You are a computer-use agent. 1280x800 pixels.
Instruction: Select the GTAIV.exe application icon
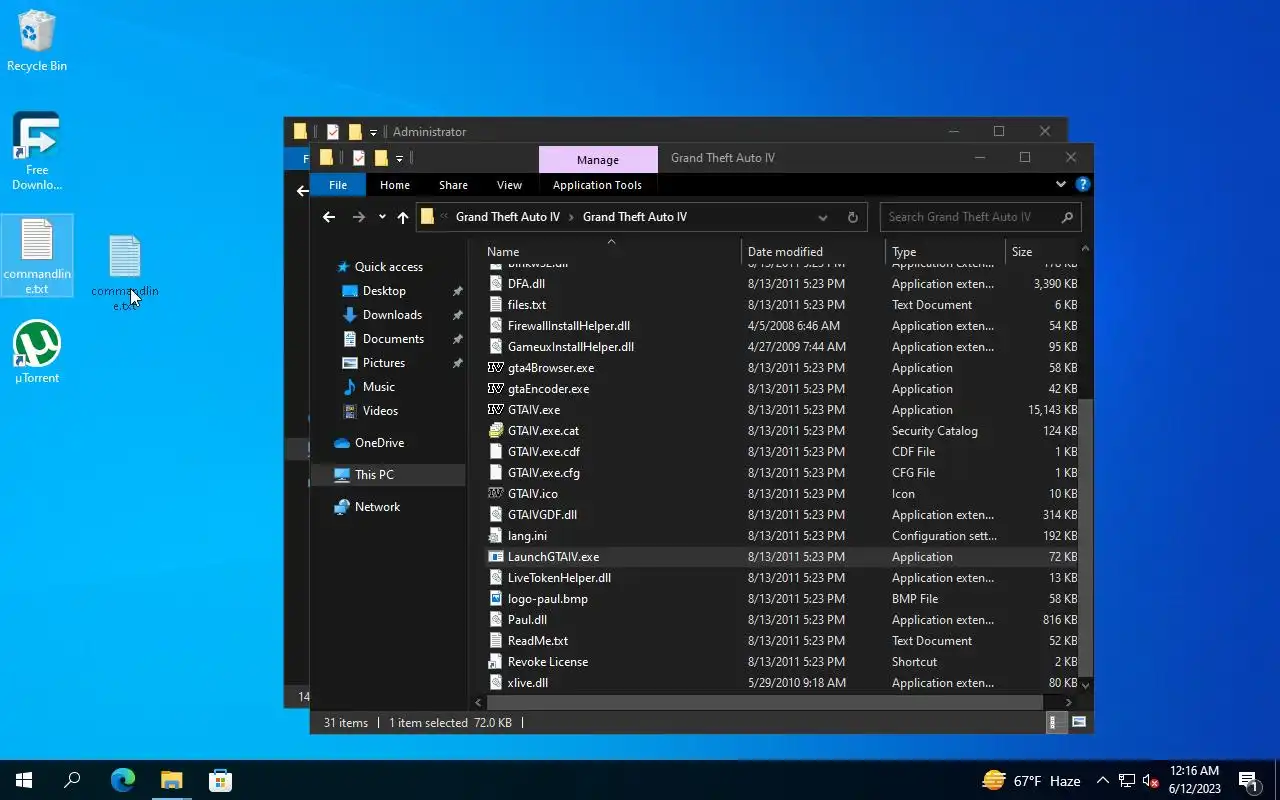click(495, 410)
